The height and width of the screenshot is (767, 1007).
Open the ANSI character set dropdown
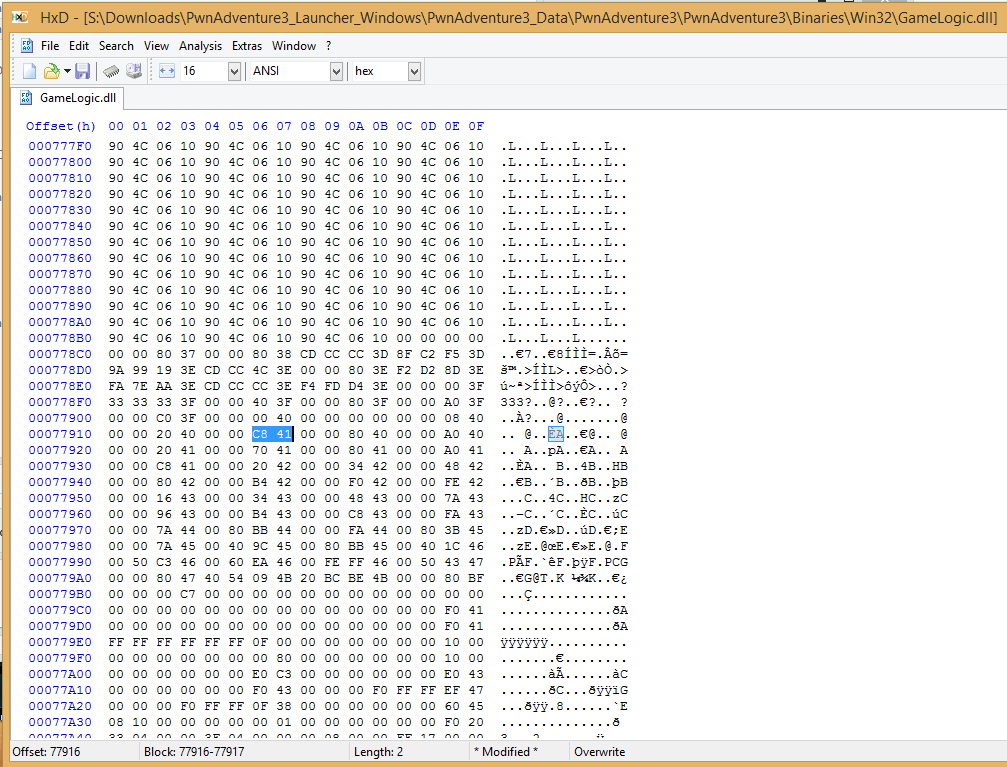coord(337,71)
